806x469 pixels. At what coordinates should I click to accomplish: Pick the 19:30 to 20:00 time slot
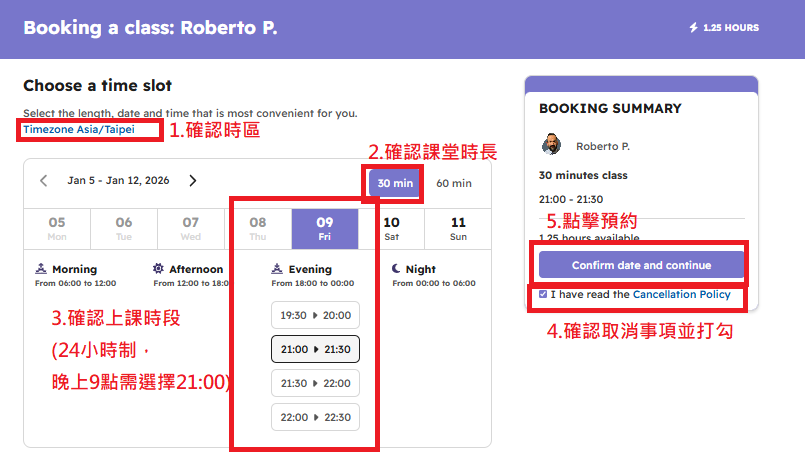(x=315, y=315)
